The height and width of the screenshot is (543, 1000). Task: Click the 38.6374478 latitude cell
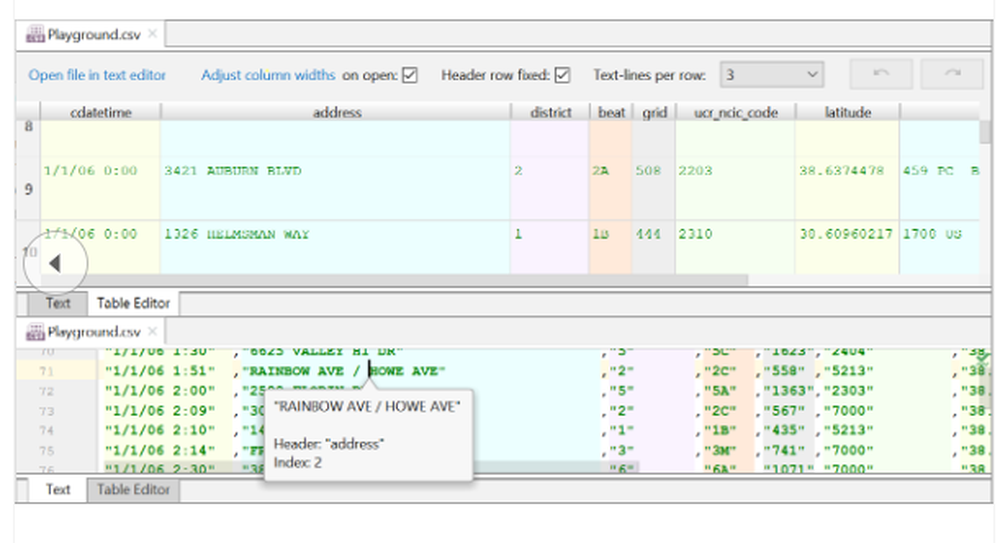[x=848, y=189]
